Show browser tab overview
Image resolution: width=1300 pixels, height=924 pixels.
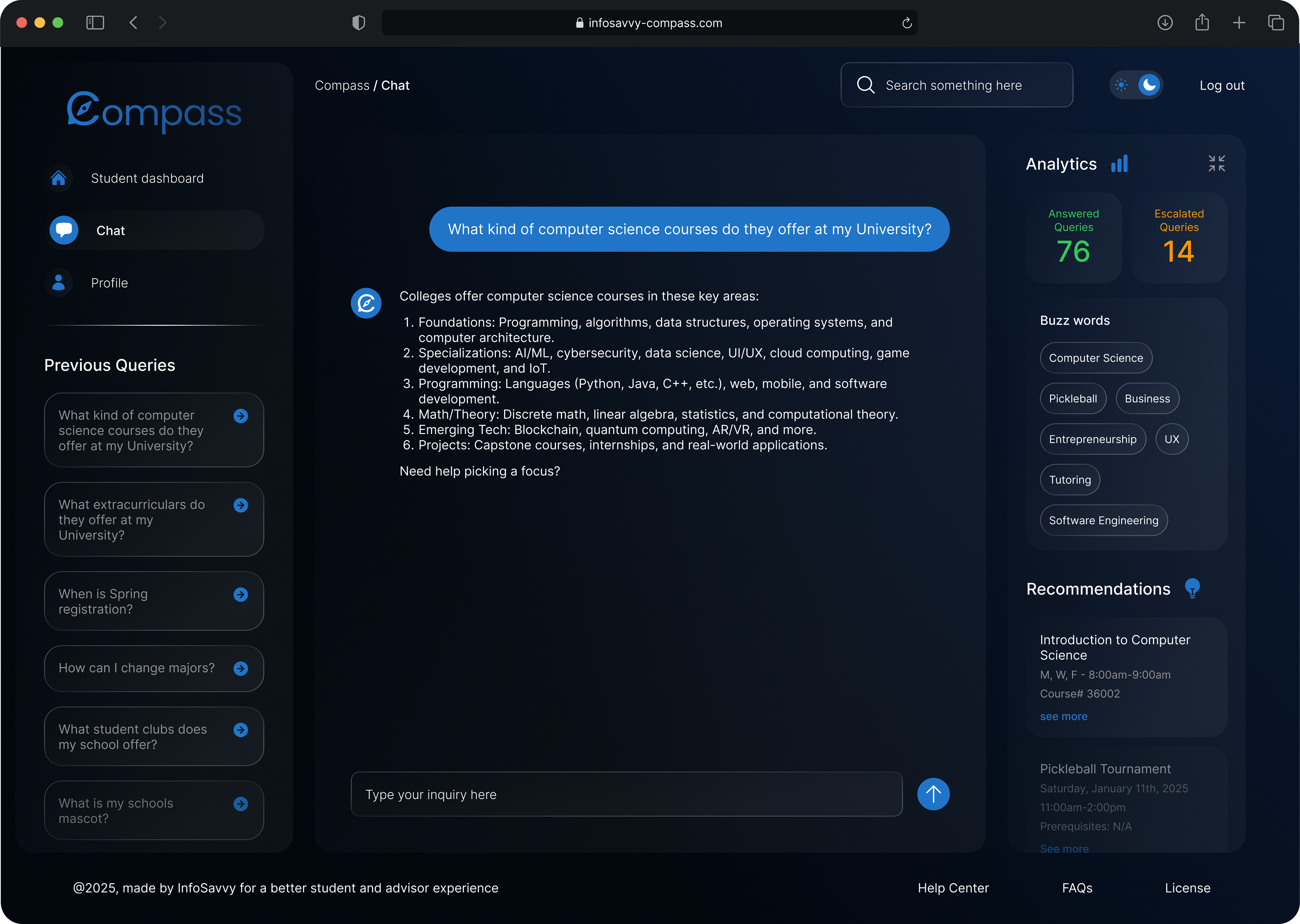(1276, 23)
